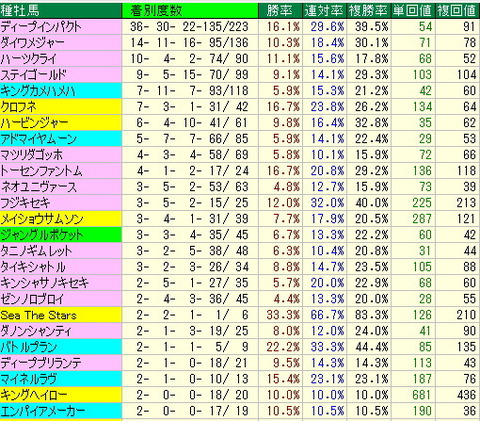Click the 勝率 column header

click(x=279, y=11)
